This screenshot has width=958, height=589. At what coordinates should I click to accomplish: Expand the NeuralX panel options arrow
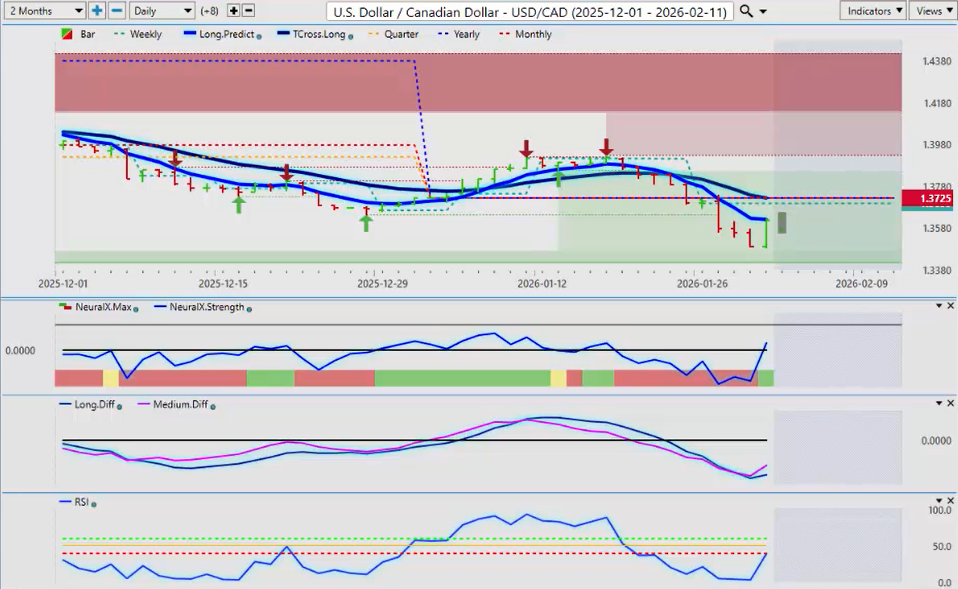click(x=937, y=305)
